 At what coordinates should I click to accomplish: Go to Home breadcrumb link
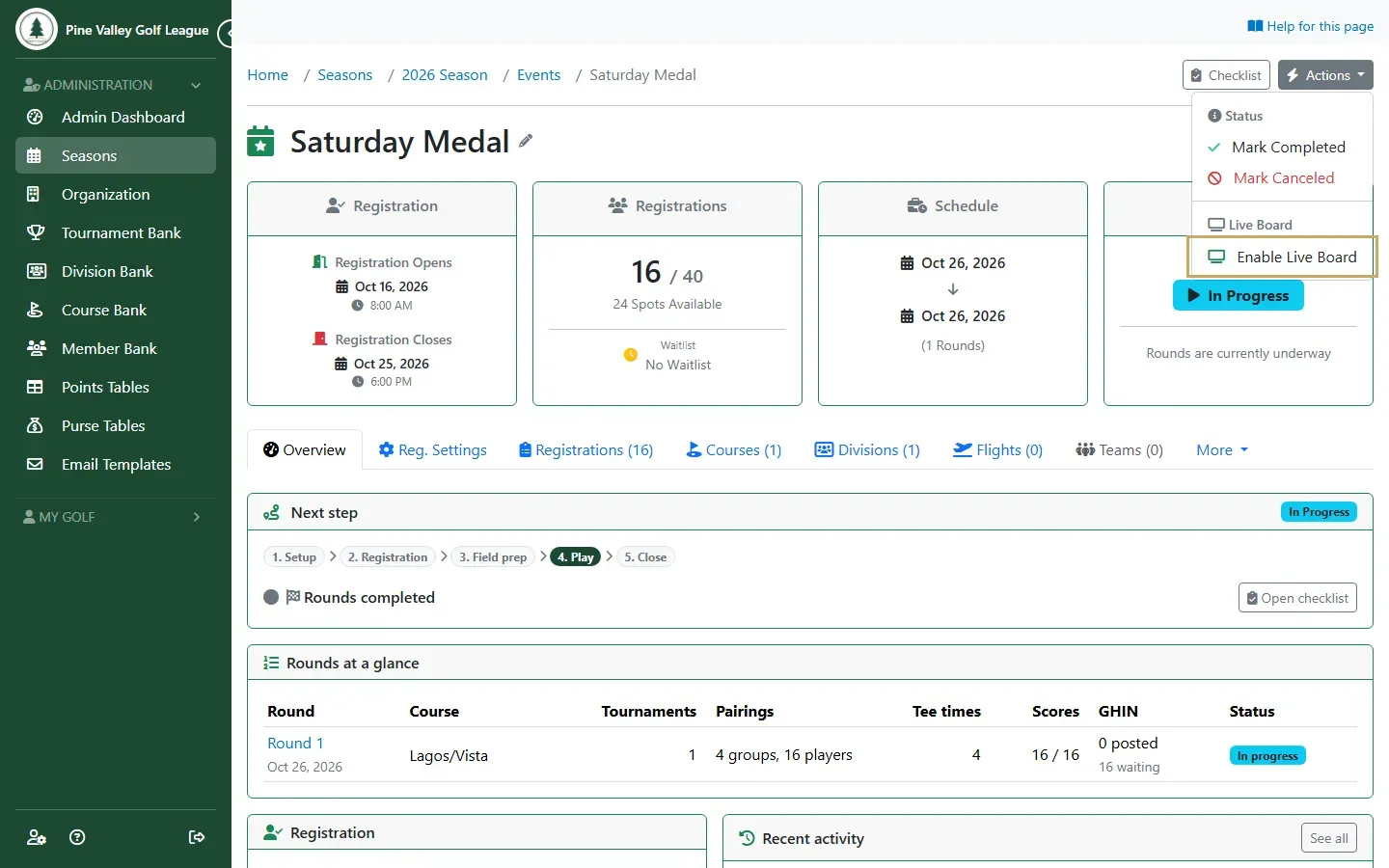[267, 75]
